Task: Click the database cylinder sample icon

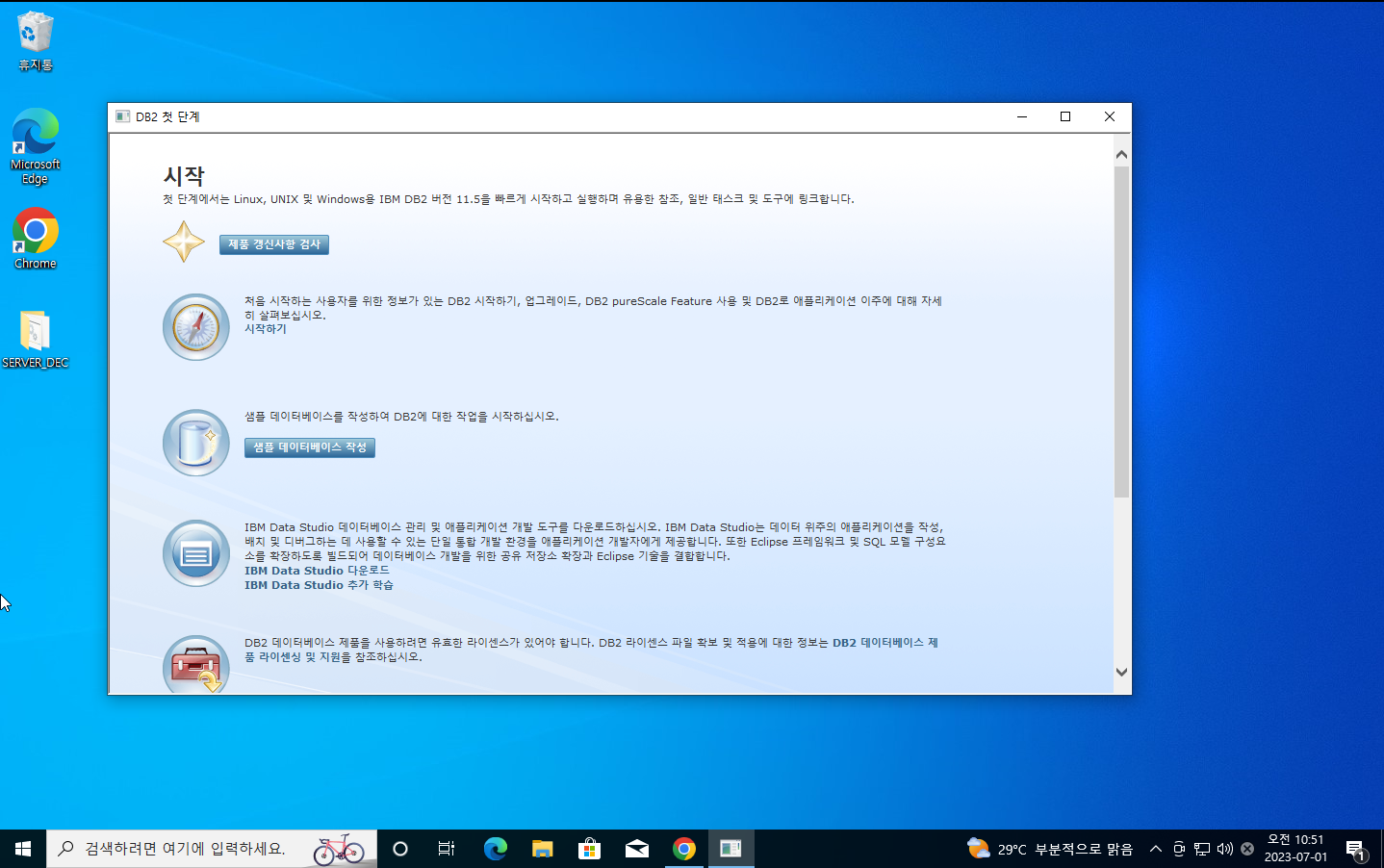Action: pyautogui.click(x=196, y=443)
